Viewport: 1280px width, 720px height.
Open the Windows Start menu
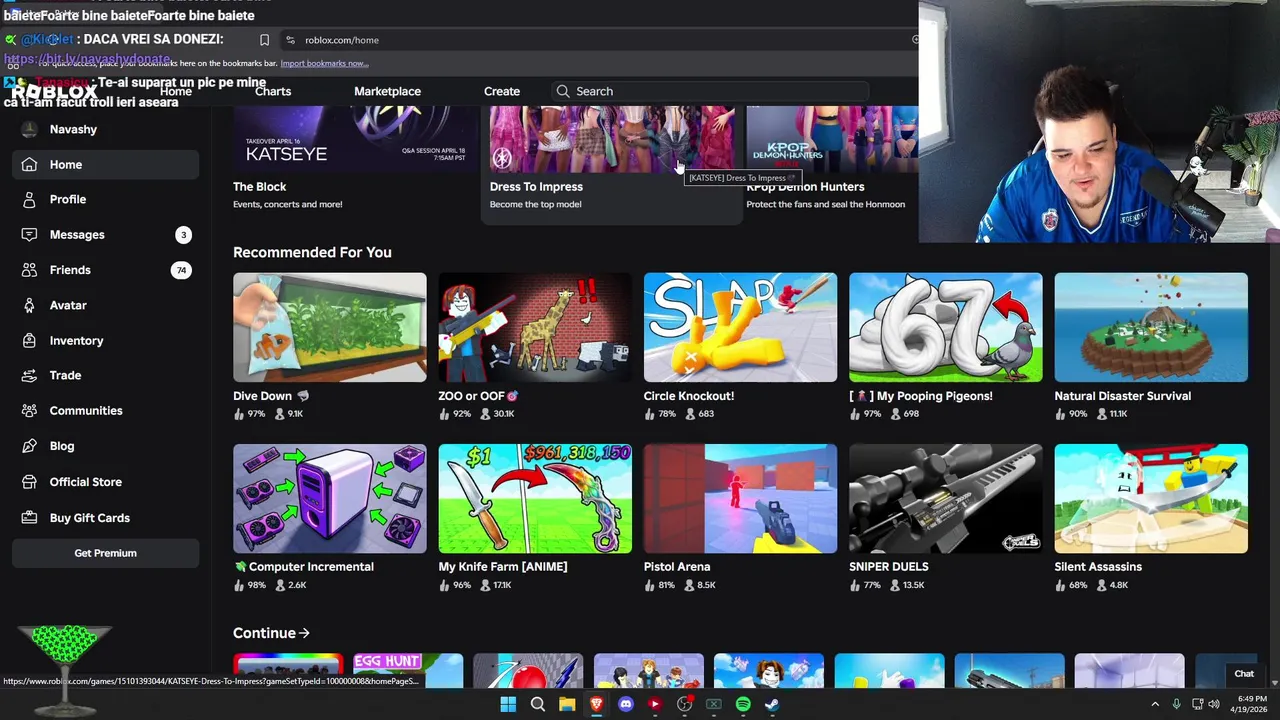coord(508,704)
